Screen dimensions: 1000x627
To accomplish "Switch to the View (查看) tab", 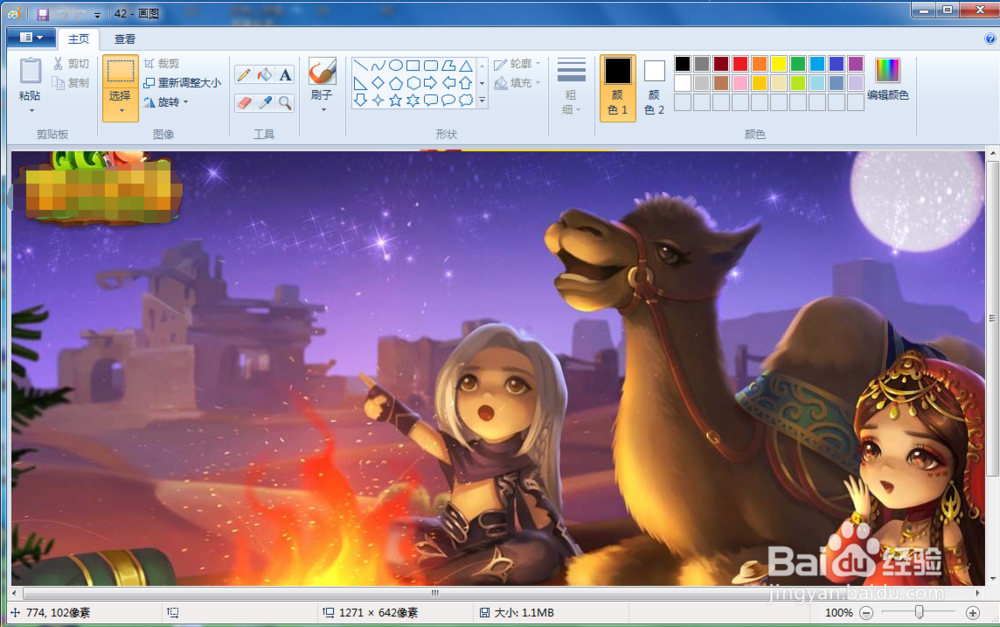I will [125, 39].
